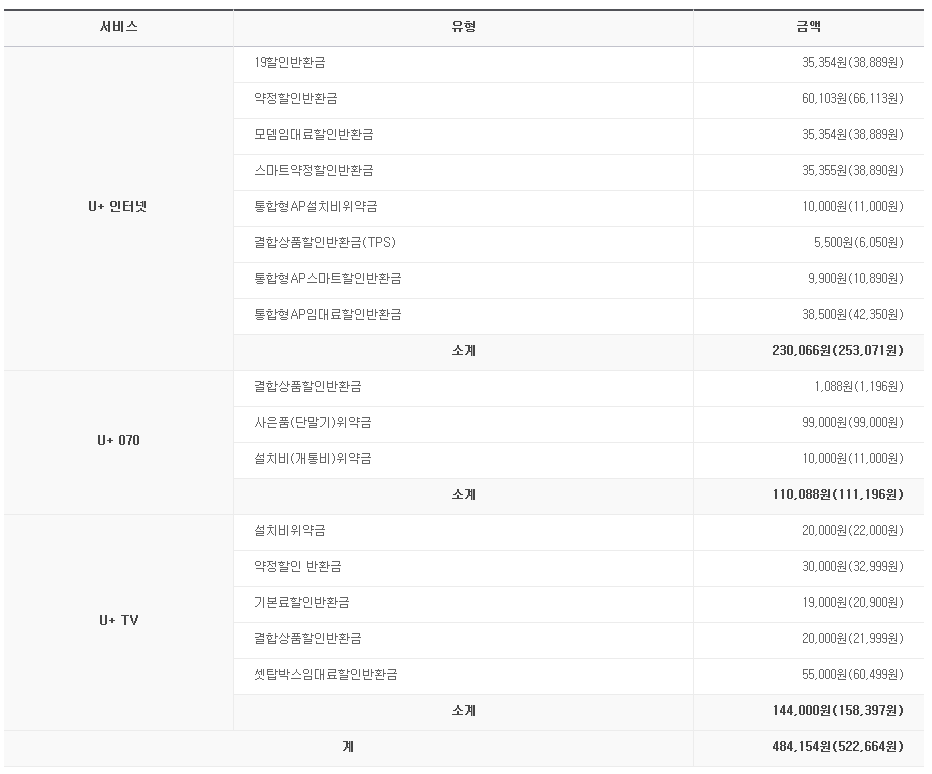Click the 통합형AP스마트할인반환금 row label

point(328,279)
